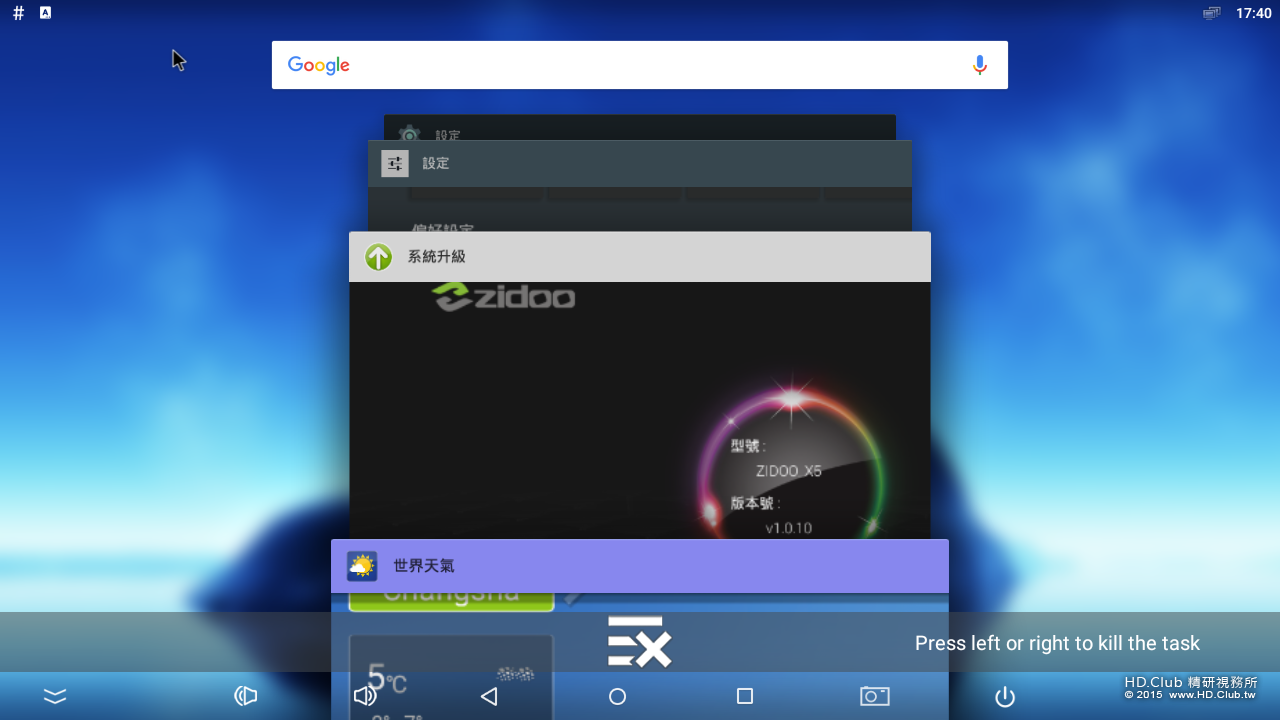Click the 17:40 clock in status bar
Viewport: 1280px width, 720px height.
point(1254,13)
